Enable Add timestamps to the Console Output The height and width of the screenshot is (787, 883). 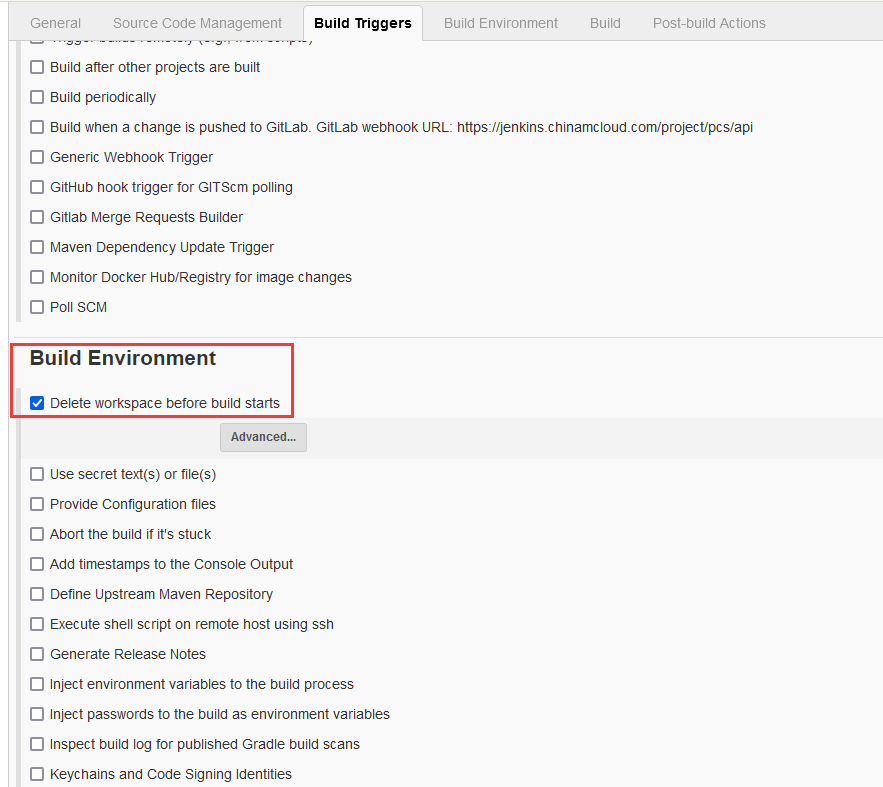point(38,565)
